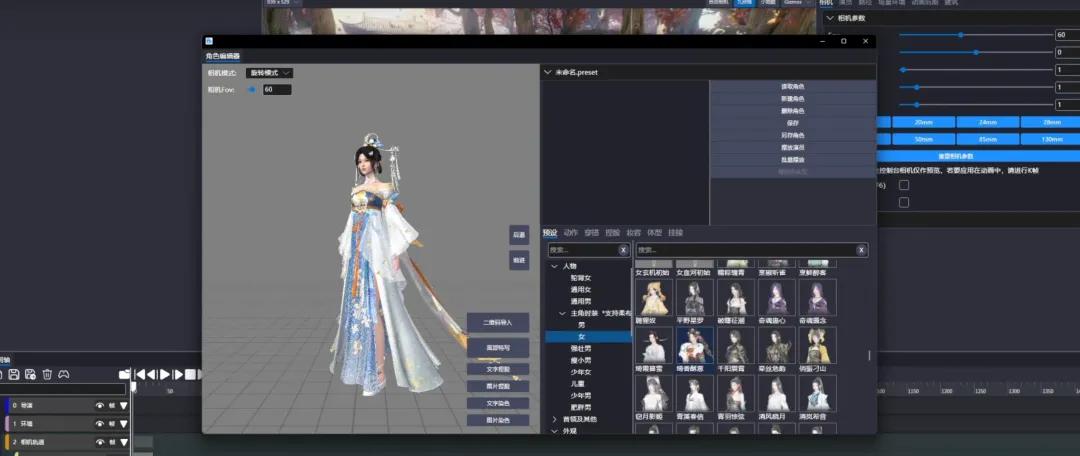Step back one frame in timeline
The height and width of the screenshot is (456, 1080).
click(x=152, y=374)
